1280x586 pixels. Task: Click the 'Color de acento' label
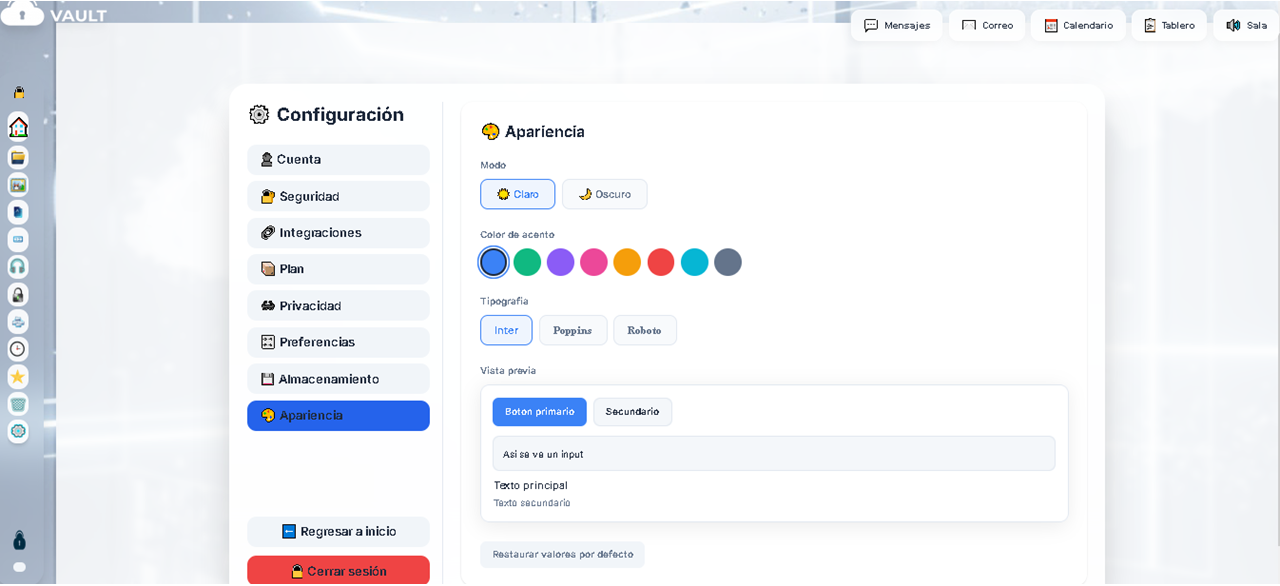pyautogui.click(x=518, y=235)
